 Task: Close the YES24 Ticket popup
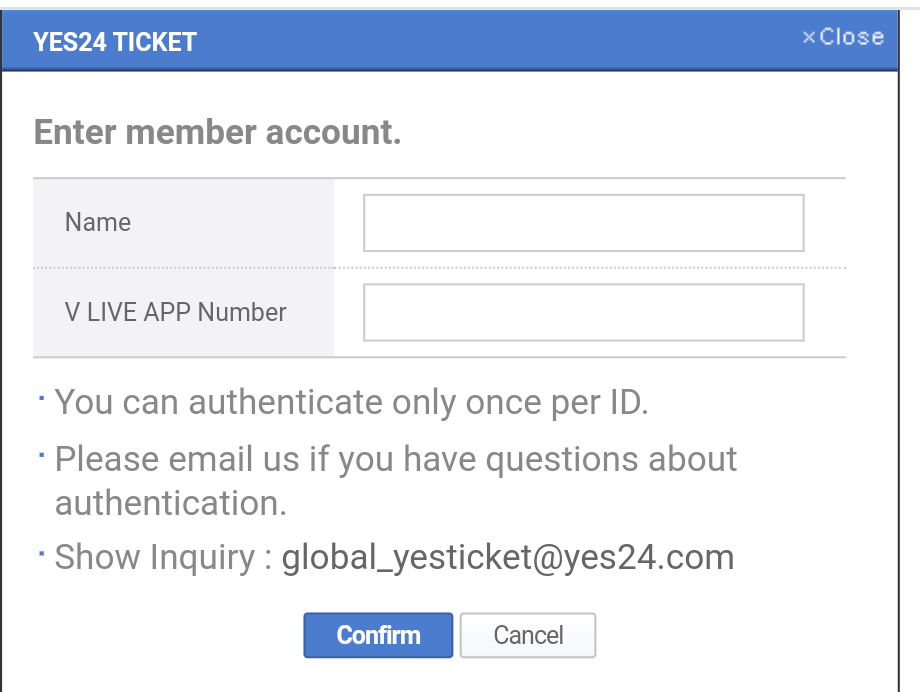click(x=850, y=37)
